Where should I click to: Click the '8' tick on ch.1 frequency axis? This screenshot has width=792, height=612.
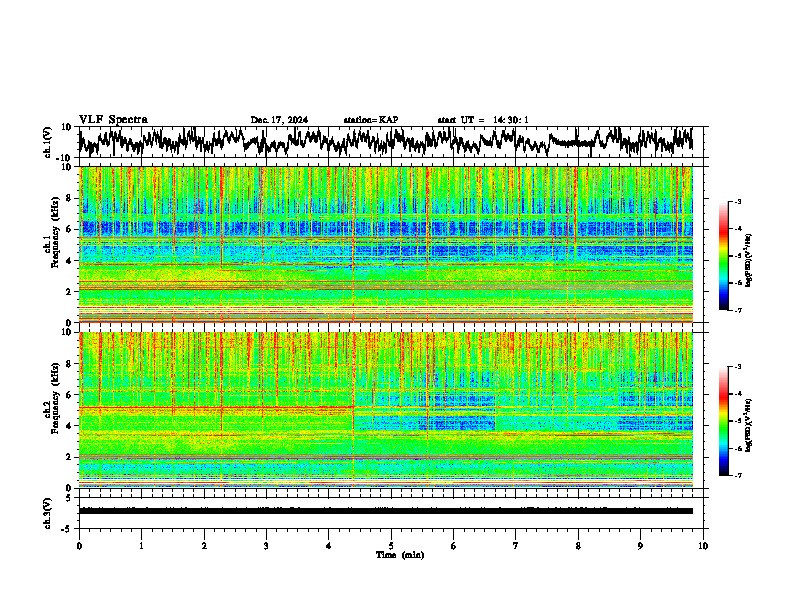point(70,198)
